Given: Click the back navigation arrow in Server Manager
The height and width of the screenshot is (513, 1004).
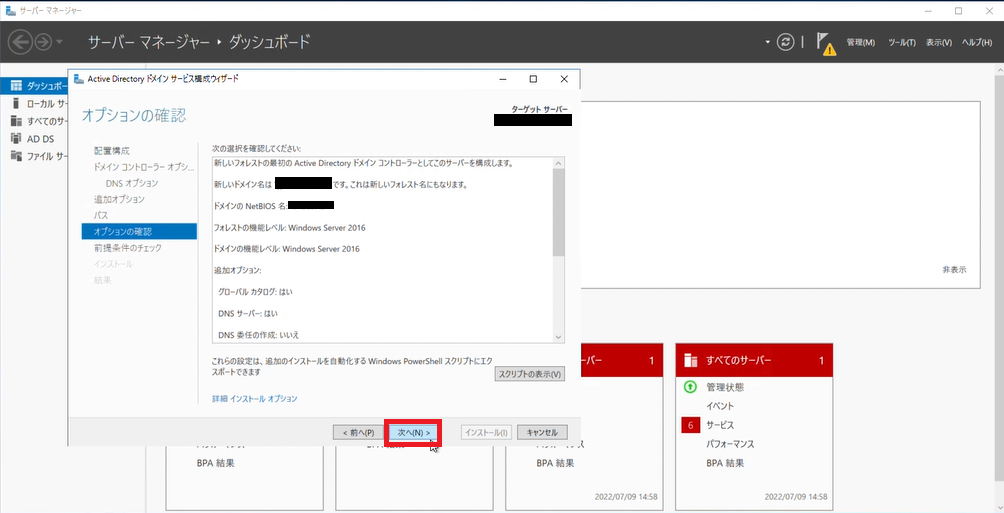Looking at the screenshot, I should click(20, 42).
